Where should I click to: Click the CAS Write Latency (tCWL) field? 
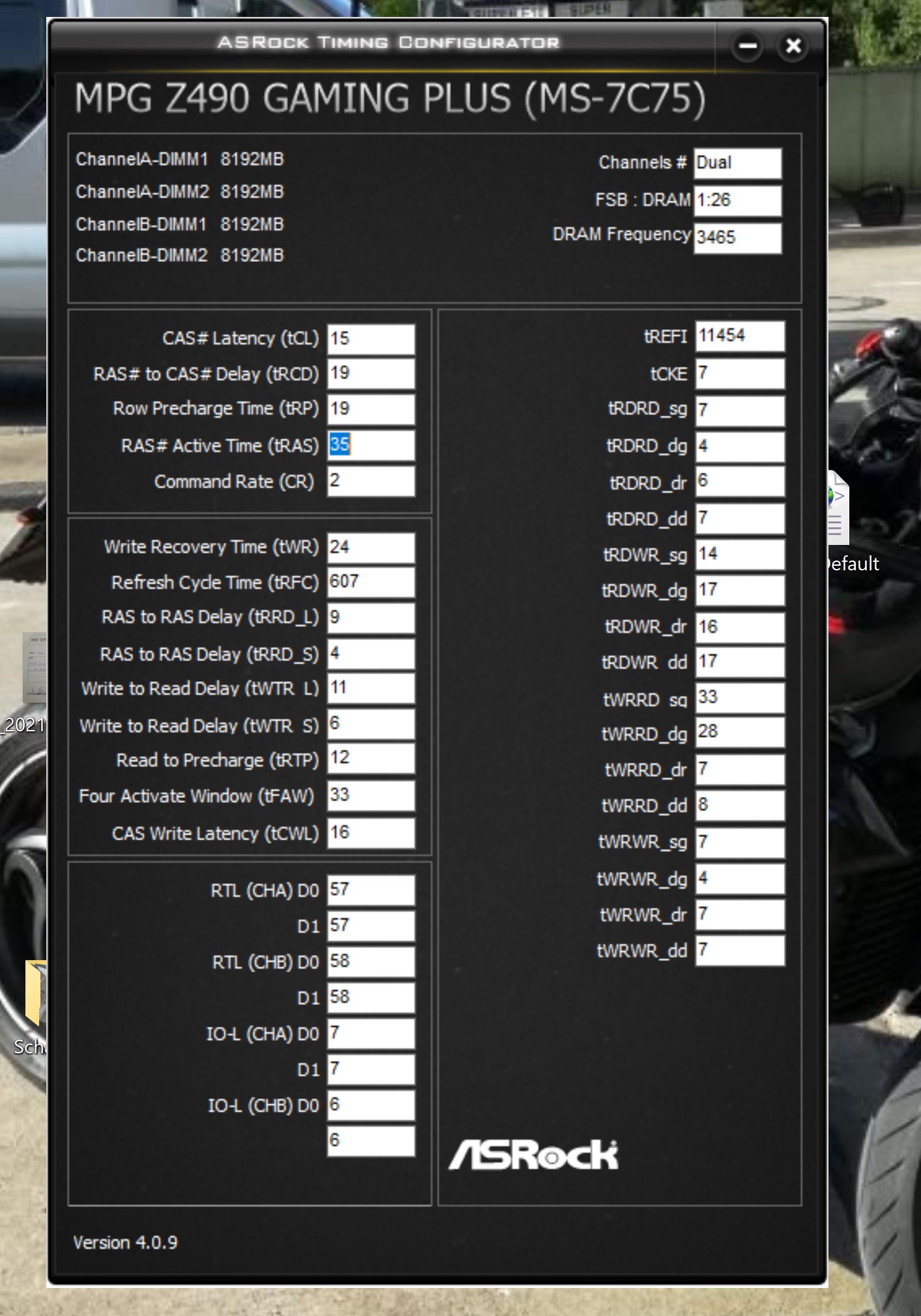371,833
